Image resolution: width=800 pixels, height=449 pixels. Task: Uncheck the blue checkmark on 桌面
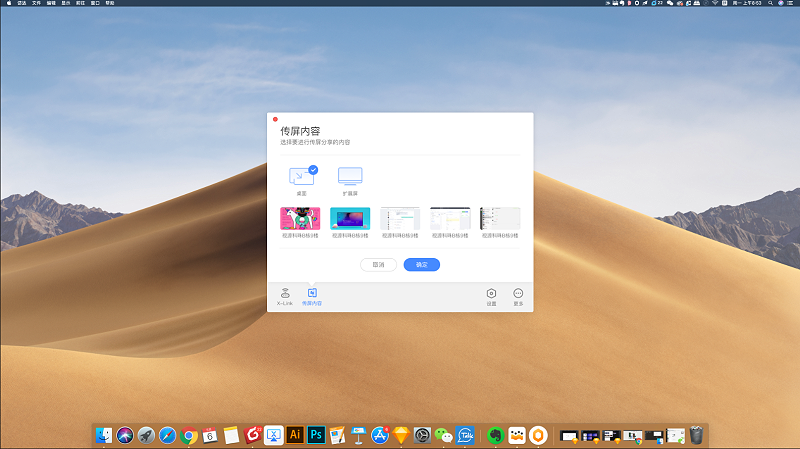[313, 170]
